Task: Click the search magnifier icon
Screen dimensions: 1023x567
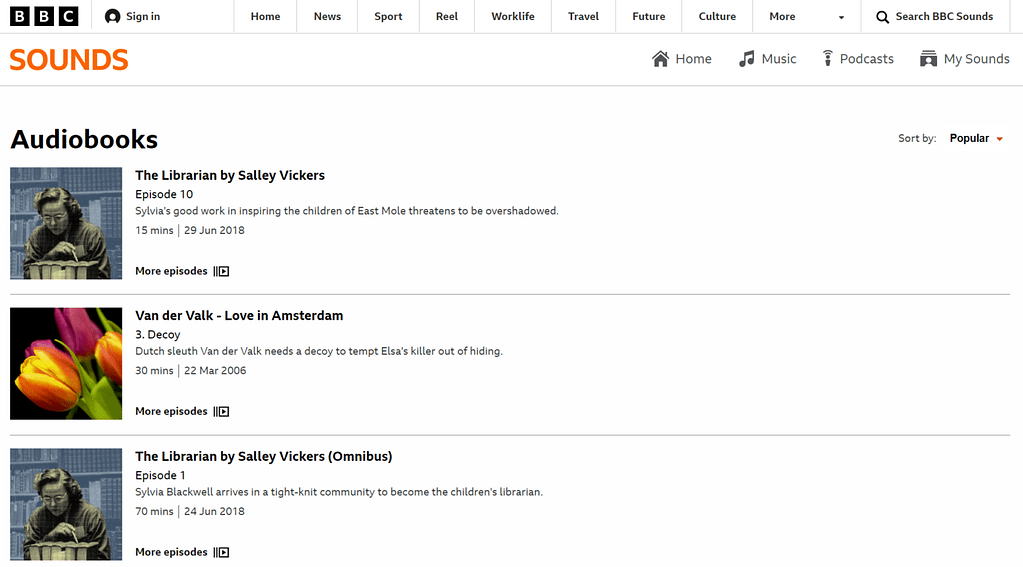Action: (882, 17)
